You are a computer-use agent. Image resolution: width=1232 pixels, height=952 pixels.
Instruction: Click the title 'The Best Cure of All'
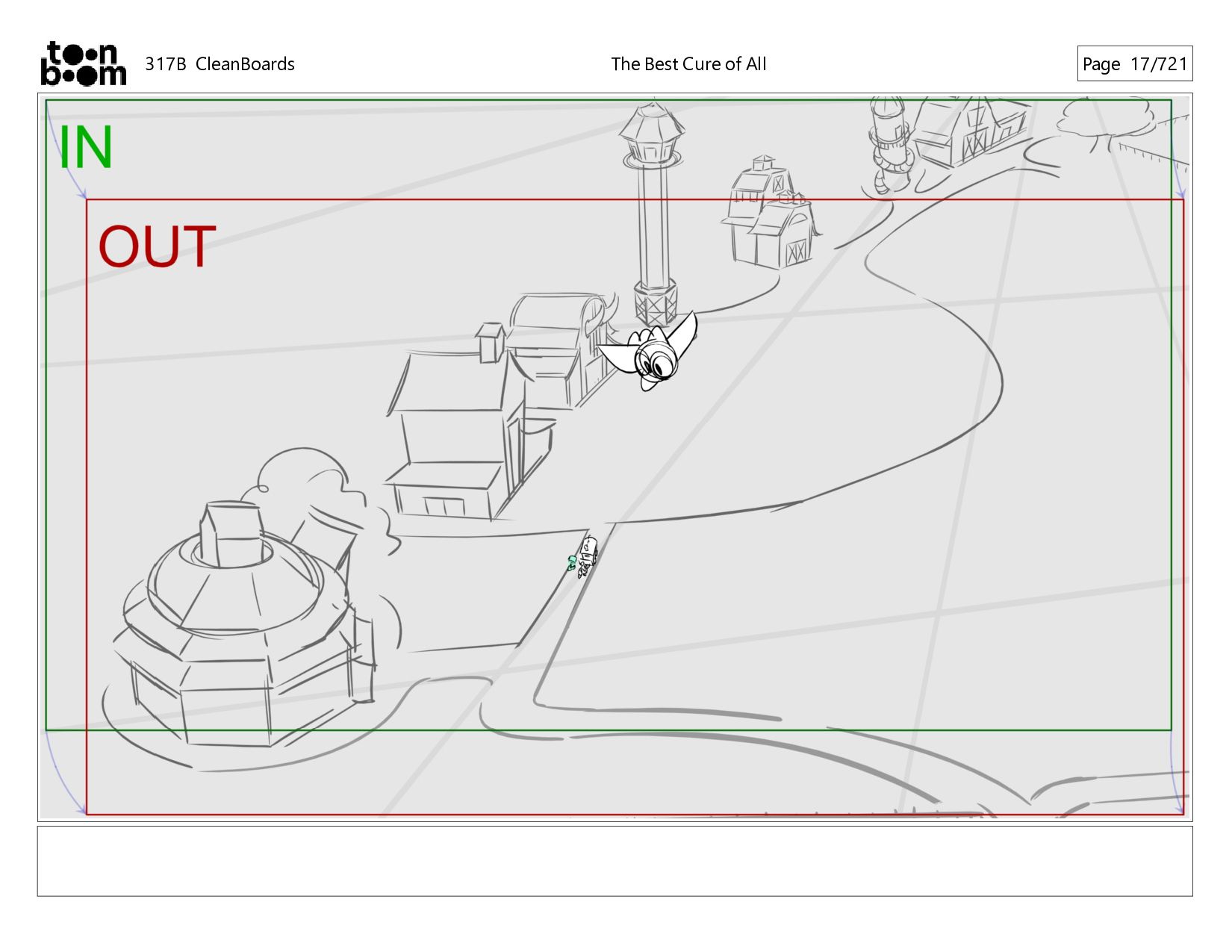tap(688, 64)
